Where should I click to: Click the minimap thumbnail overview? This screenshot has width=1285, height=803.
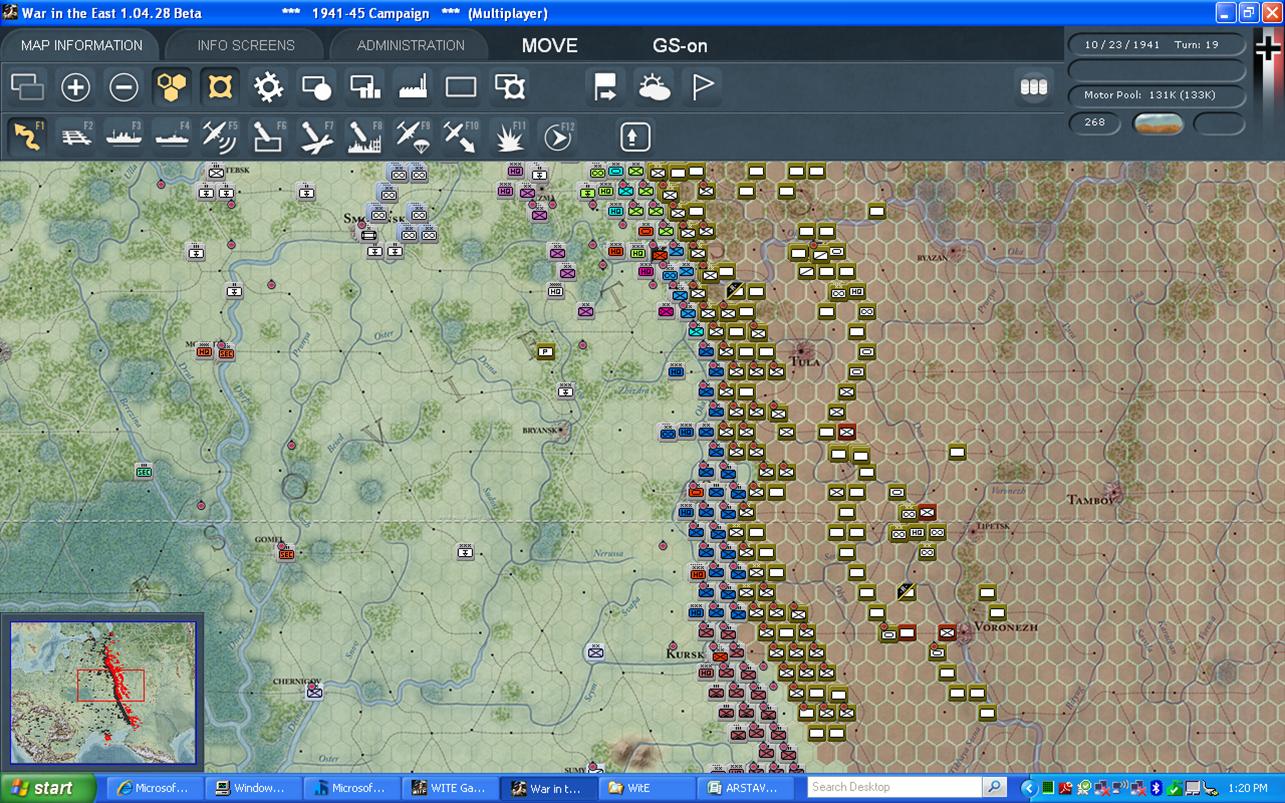(x=102, y=693)
